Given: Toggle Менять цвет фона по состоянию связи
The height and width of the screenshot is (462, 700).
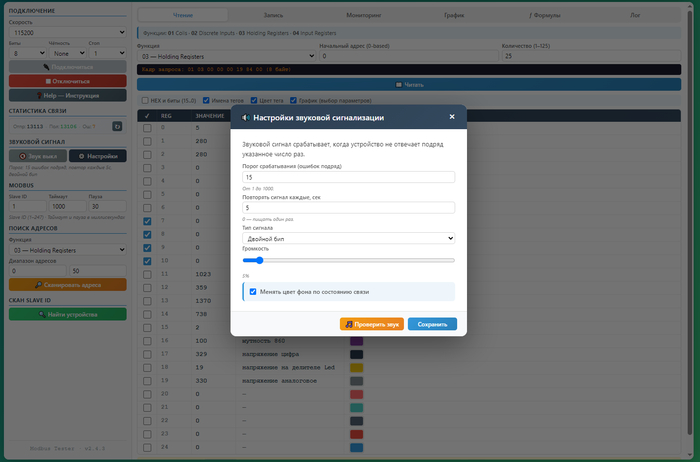Looking at the screenshot, I should click(x=253, y=291).
